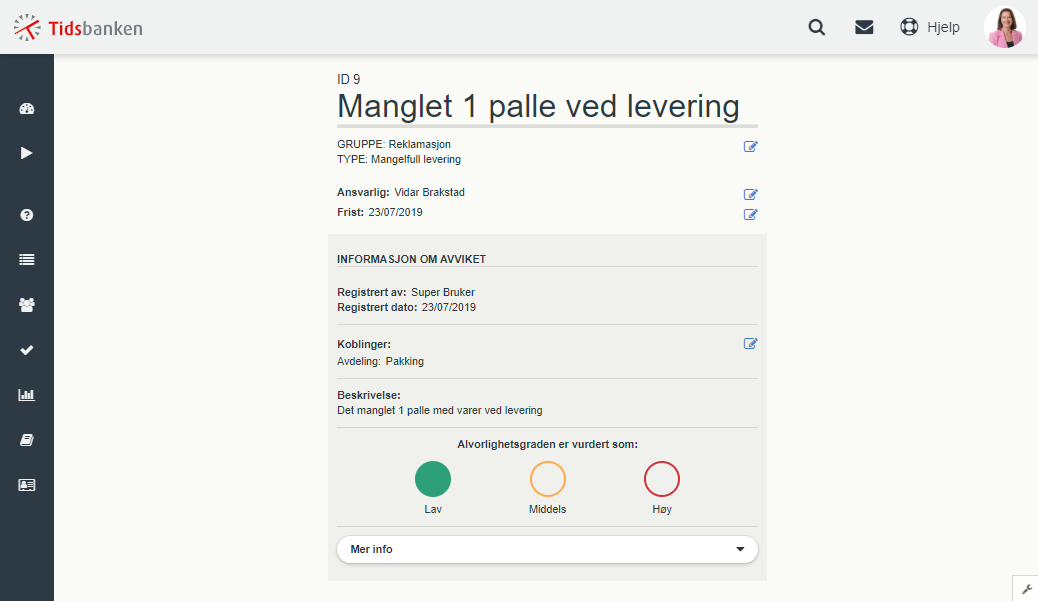This screenshot has height=601, width=1038.
Task: Edit the Ansvarlig person
Action: [750, 194]
